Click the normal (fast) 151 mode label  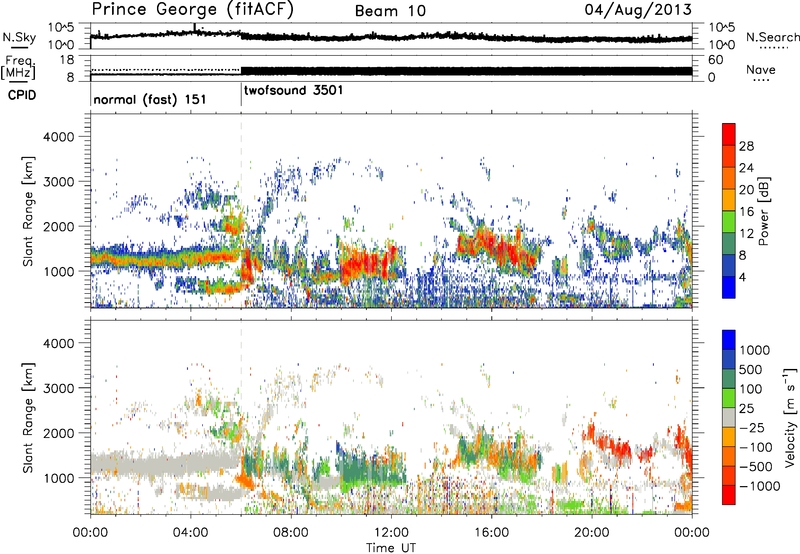click(x=149, y=99)
